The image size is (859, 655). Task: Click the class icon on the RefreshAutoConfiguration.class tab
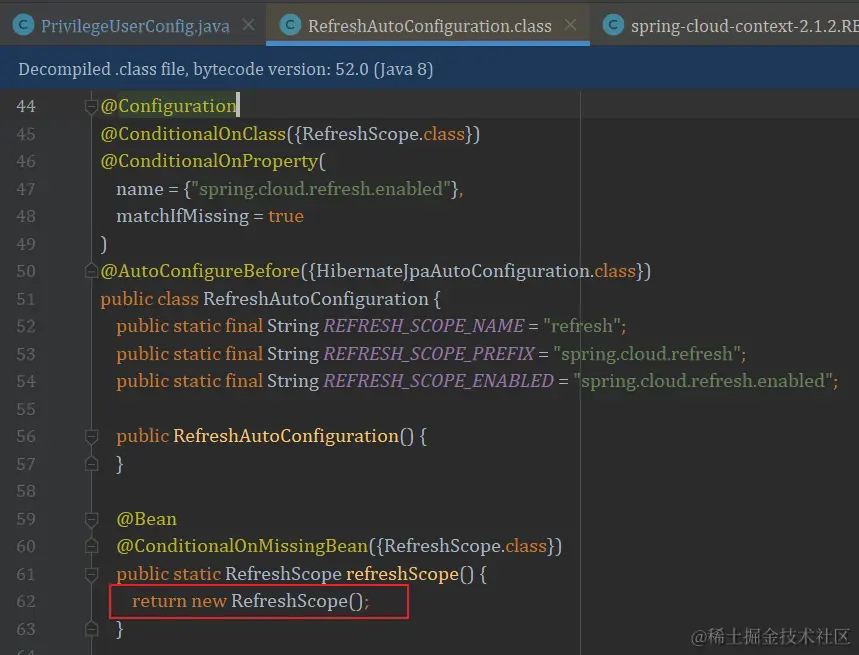pyautogui.click(x=290, y=25)
